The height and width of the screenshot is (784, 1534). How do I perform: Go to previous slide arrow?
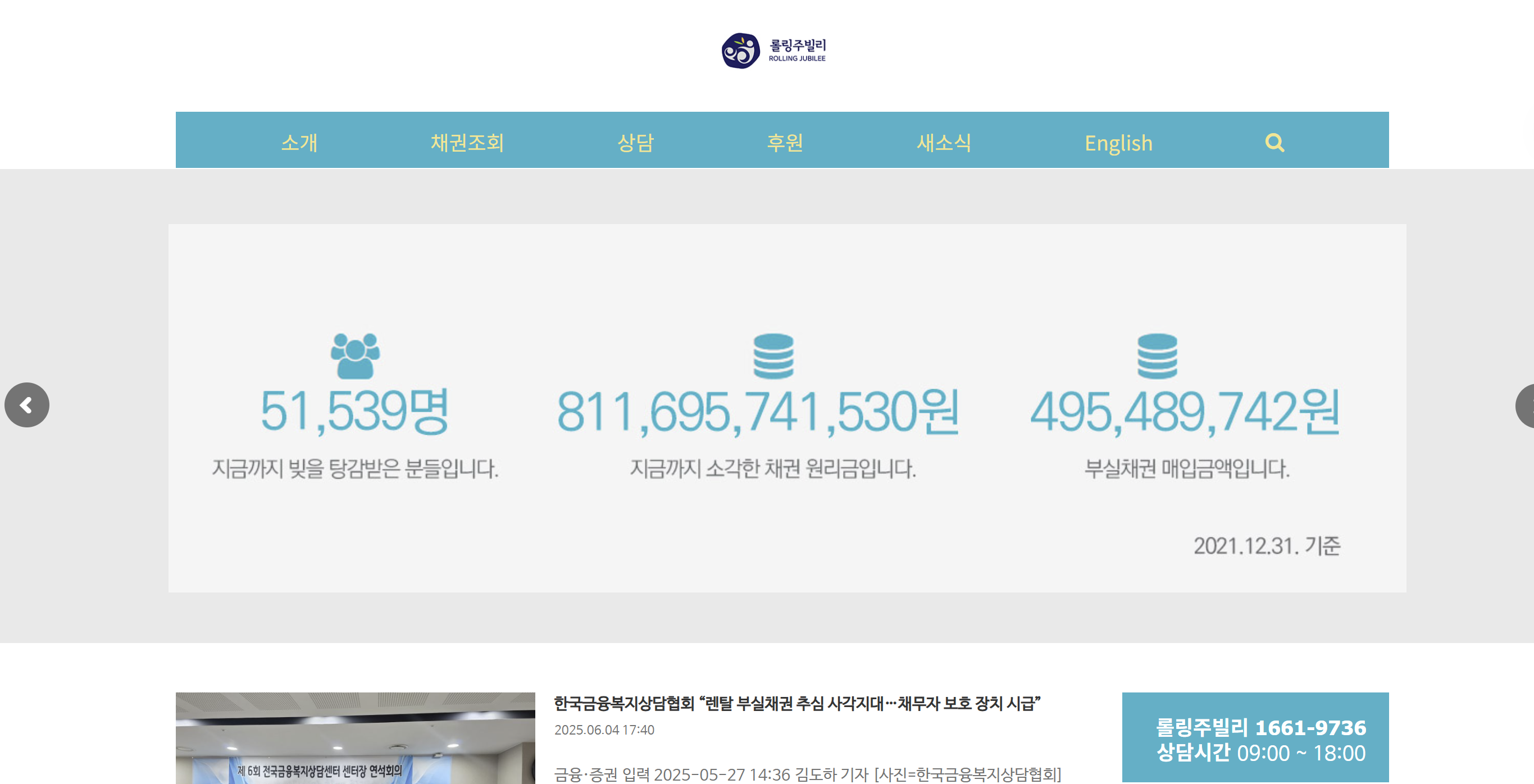27,405
